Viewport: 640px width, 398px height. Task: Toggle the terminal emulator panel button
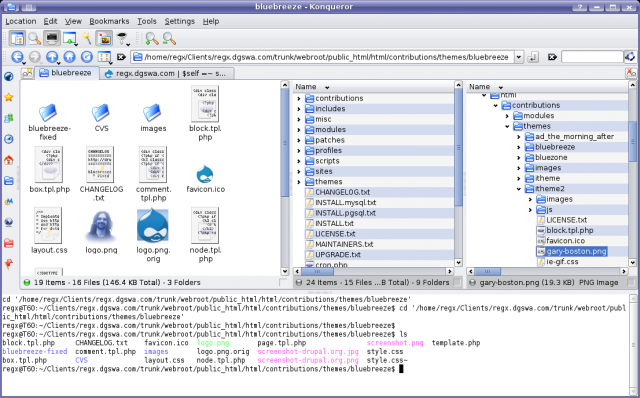click(52, 38)
